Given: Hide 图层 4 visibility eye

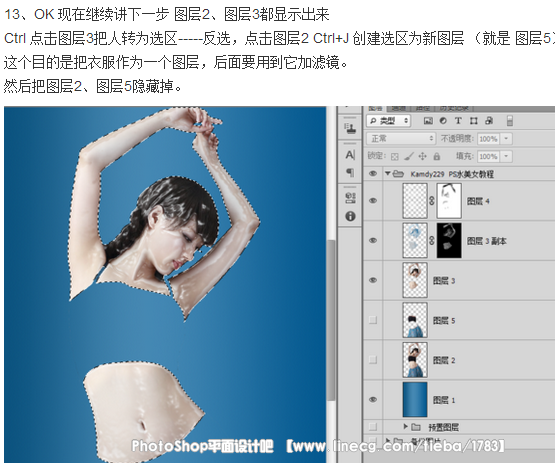Looking at the screenshot, I should (x=373, y=201).
